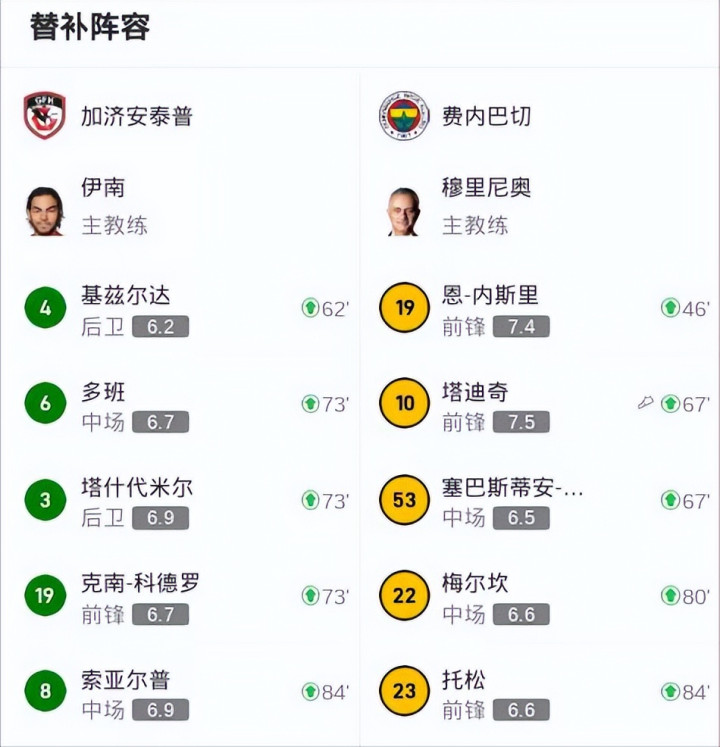Select the 替补阵容 section heading
This screenshot has width=720, height=747.
click(x=90, y=27)
